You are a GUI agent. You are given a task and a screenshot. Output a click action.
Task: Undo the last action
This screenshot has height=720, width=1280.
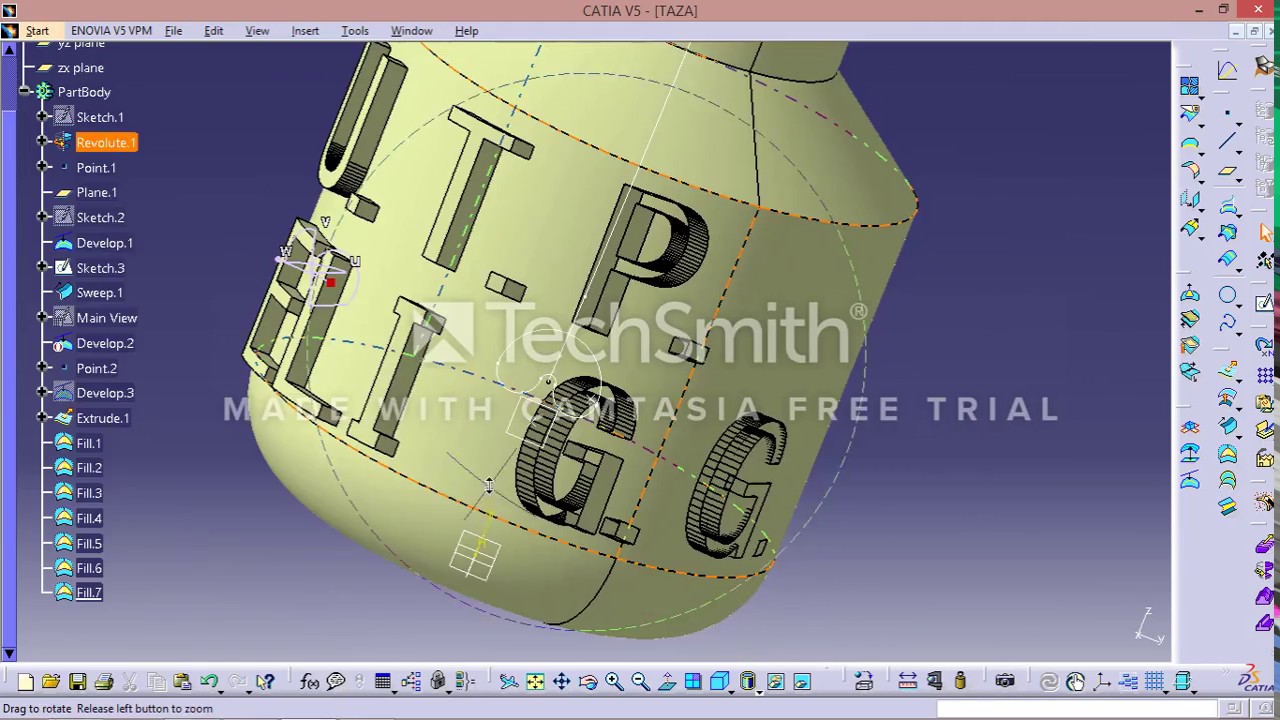pos(208,682)
